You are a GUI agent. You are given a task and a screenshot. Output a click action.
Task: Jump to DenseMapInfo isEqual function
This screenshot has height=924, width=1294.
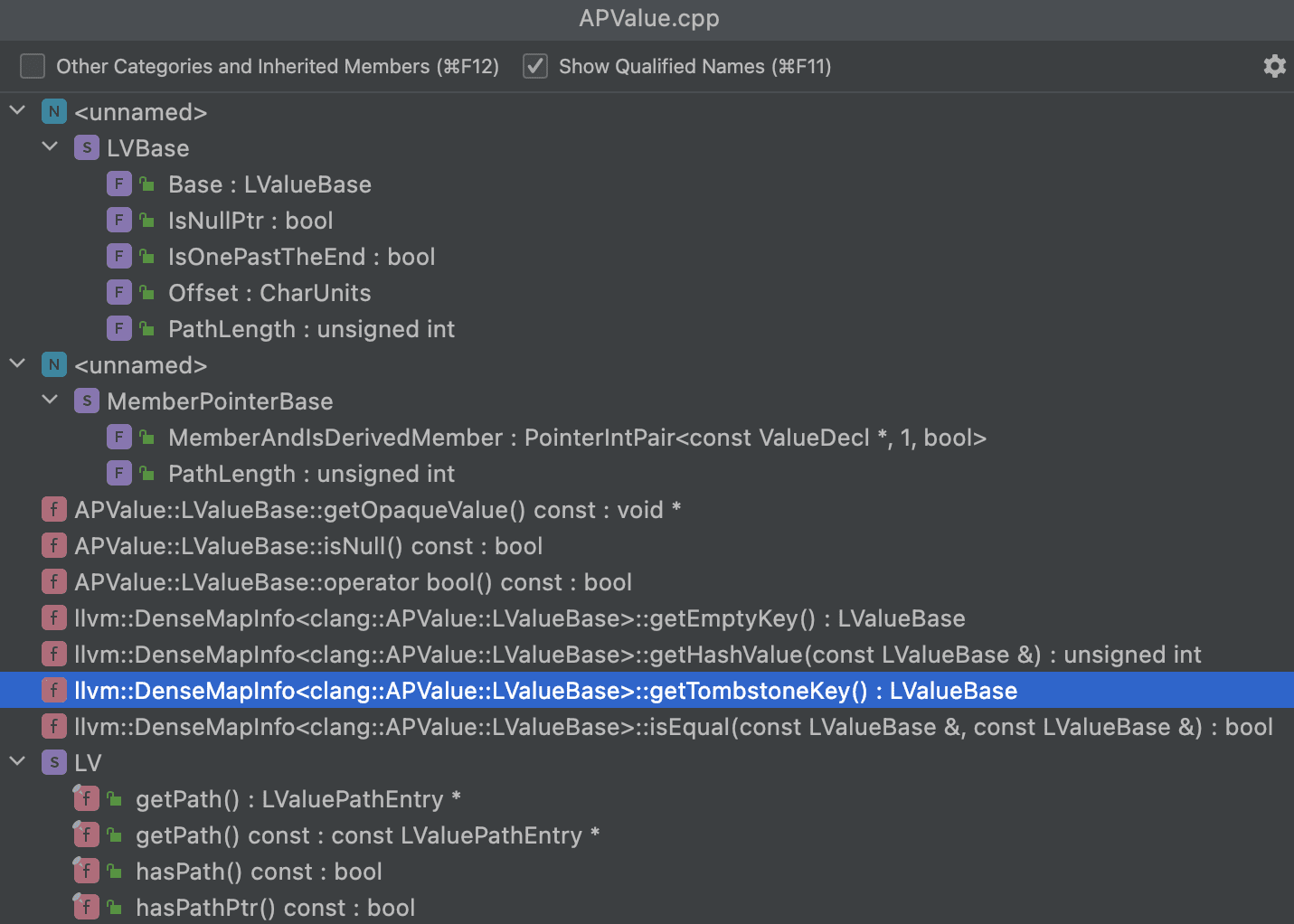(647, 726)
